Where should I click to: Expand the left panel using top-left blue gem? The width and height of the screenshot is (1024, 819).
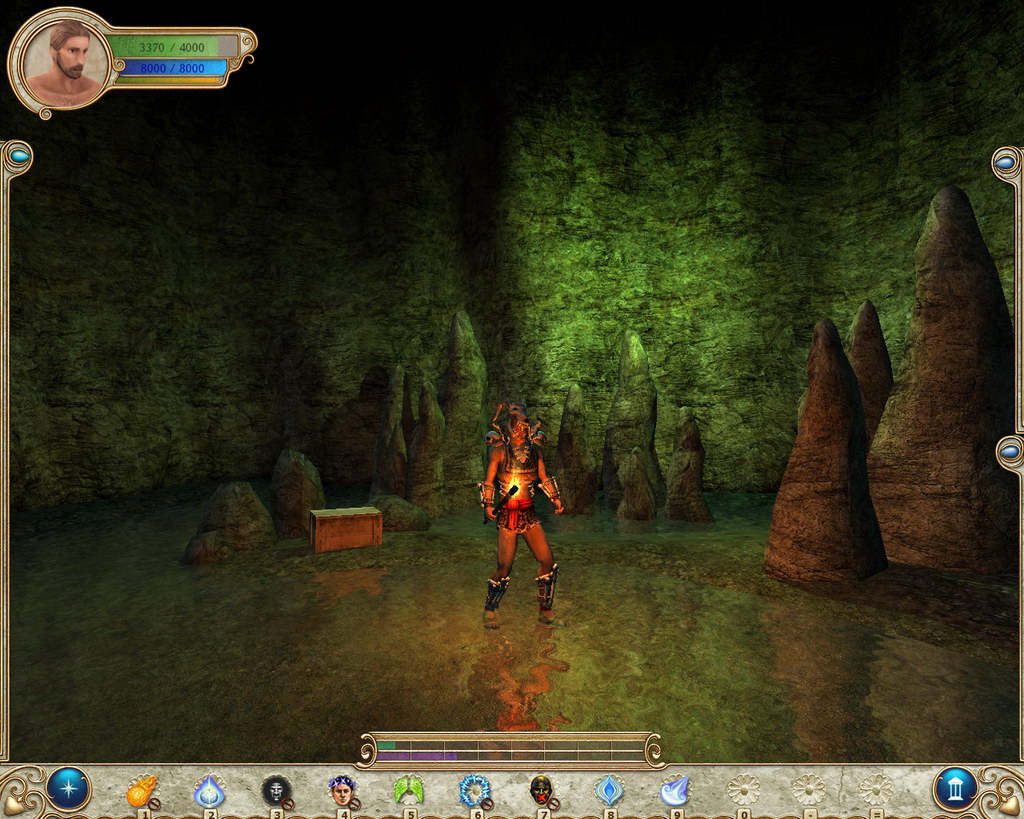(18, 157)
